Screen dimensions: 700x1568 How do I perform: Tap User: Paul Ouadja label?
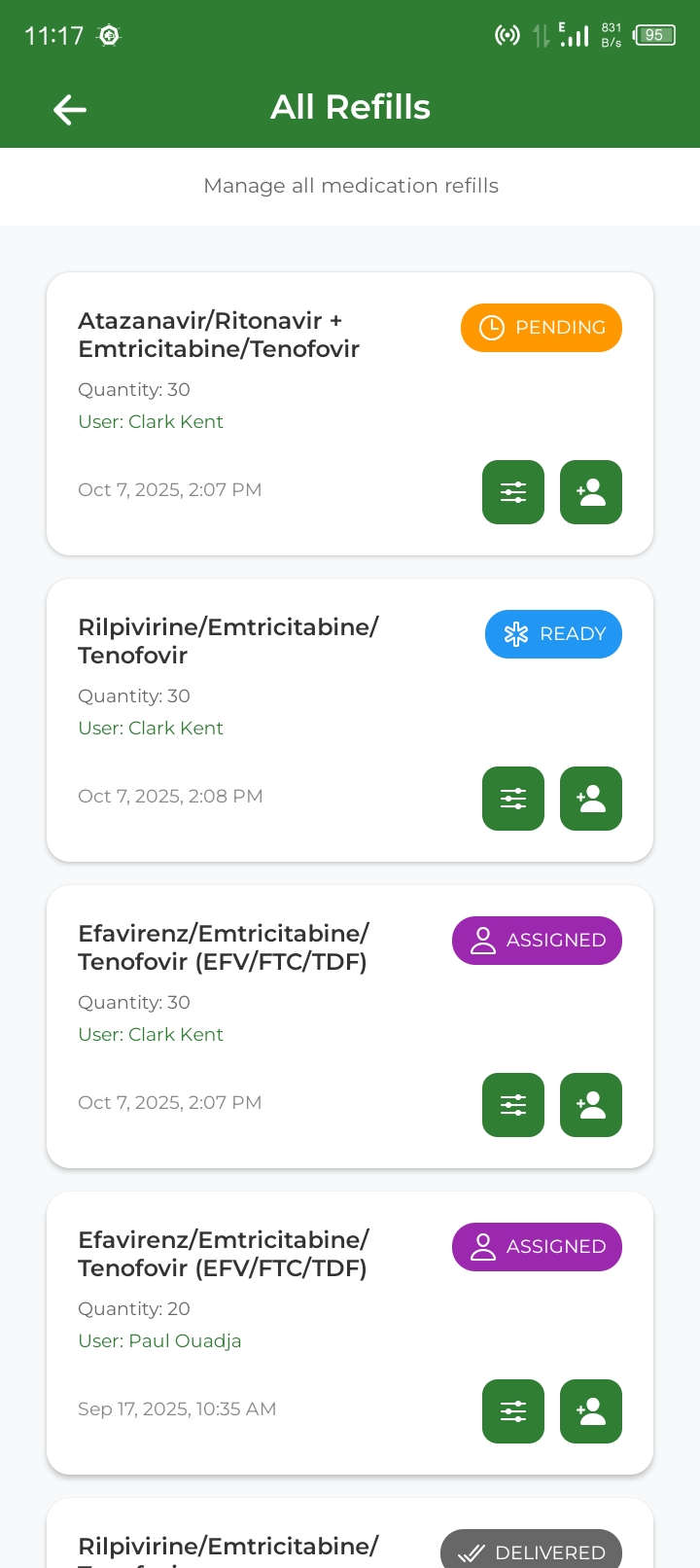(x=159, y=1340)
